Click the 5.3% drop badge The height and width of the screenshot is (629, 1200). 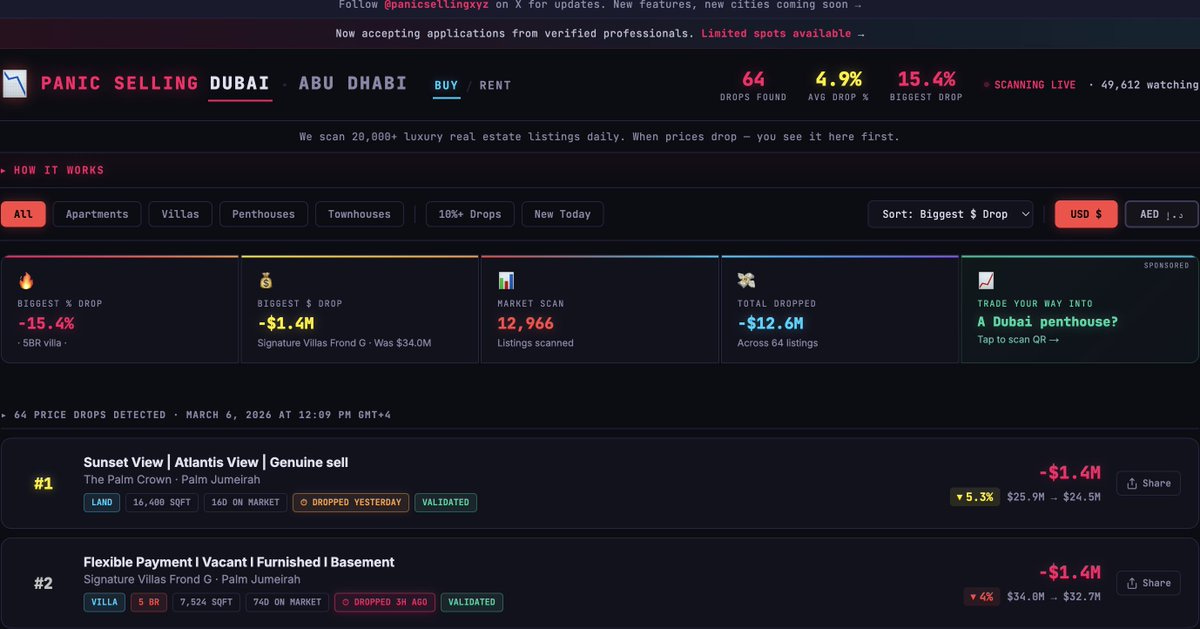(x=975, y=497)
